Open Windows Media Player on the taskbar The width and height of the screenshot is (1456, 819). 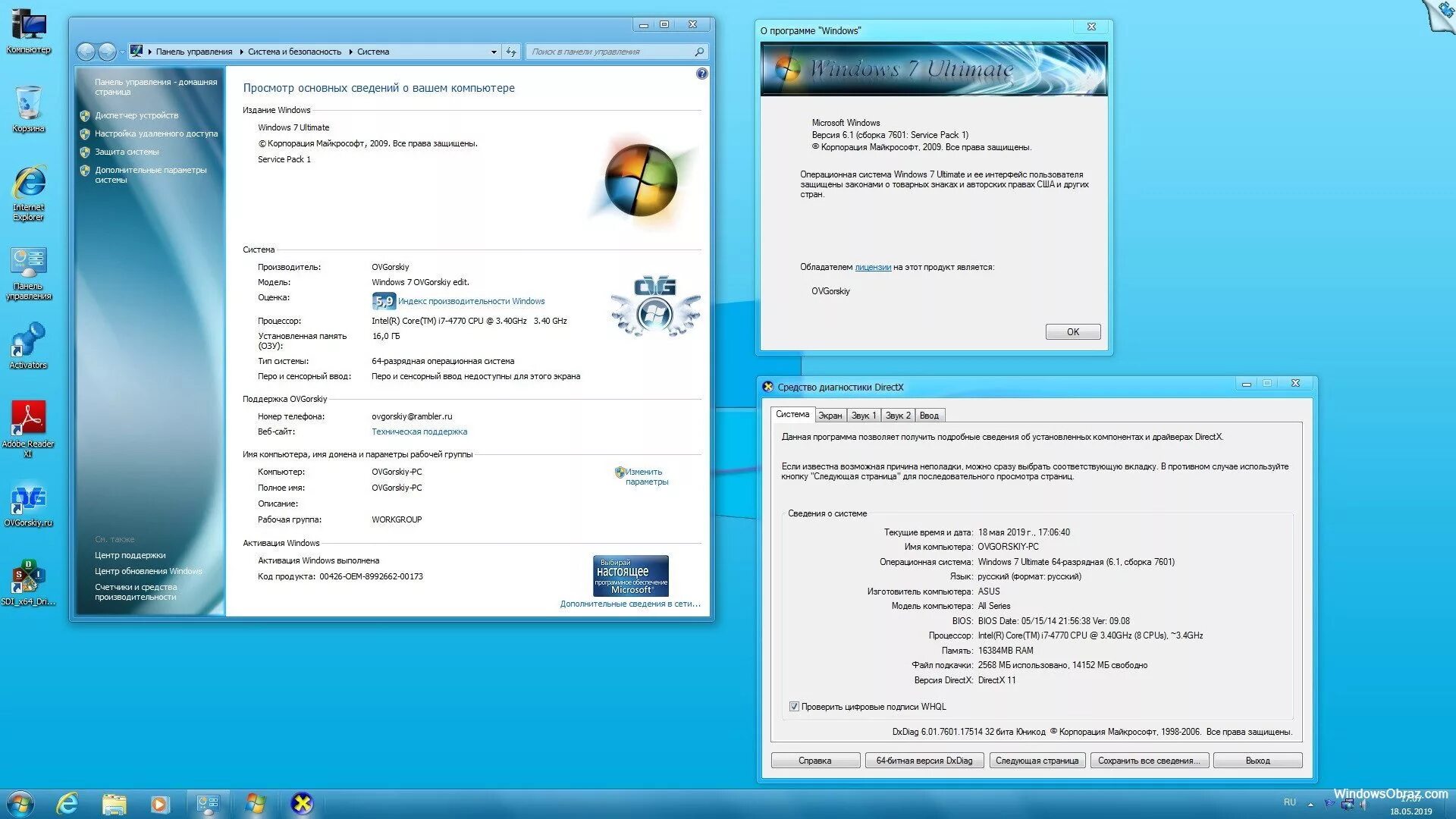coord(160,804)
